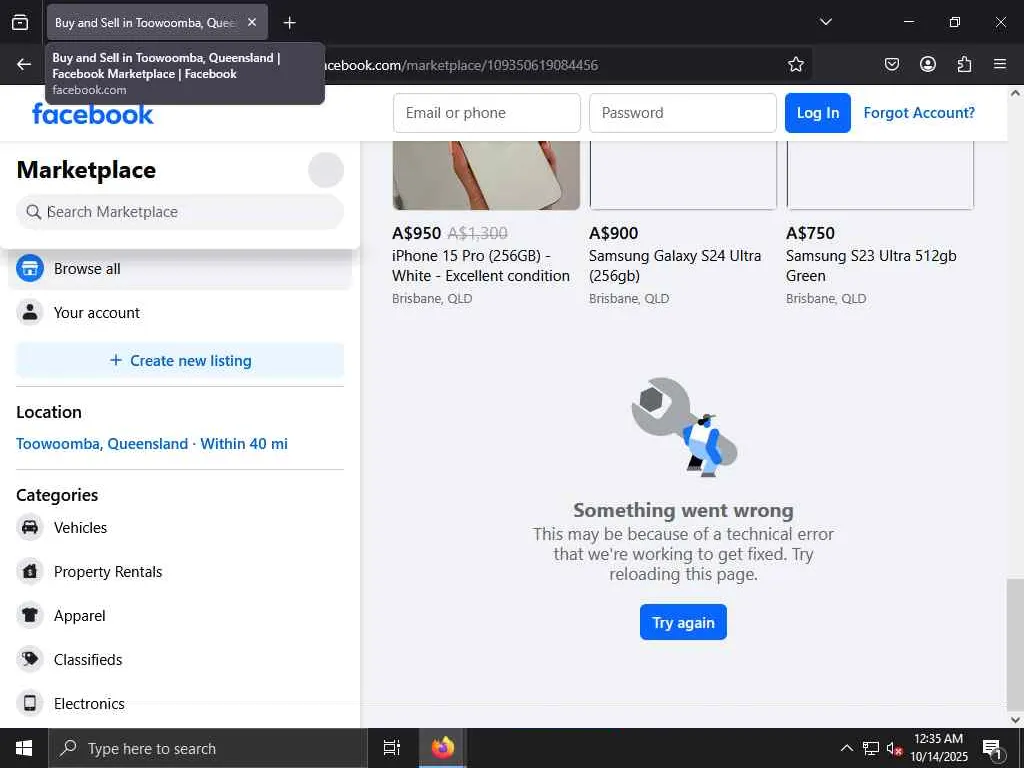Click the Search Marketplace field

pos(180,212)
